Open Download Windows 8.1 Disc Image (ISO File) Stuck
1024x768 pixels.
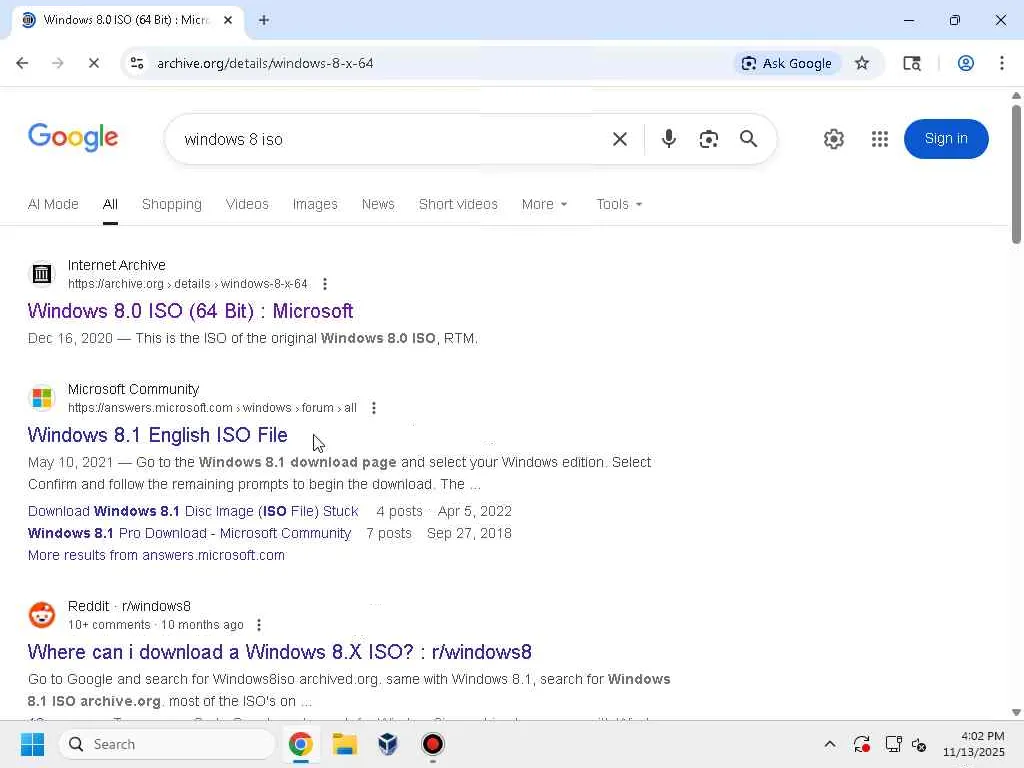point(193,511)
